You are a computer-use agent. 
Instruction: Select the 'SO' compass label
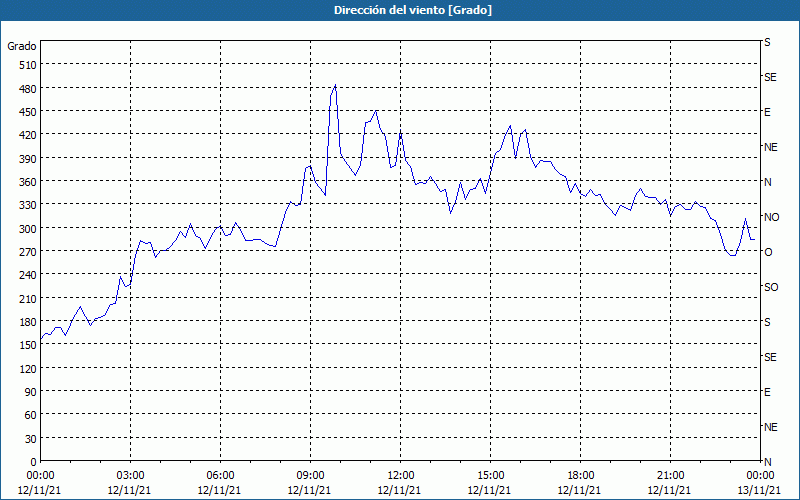point(771,287)
